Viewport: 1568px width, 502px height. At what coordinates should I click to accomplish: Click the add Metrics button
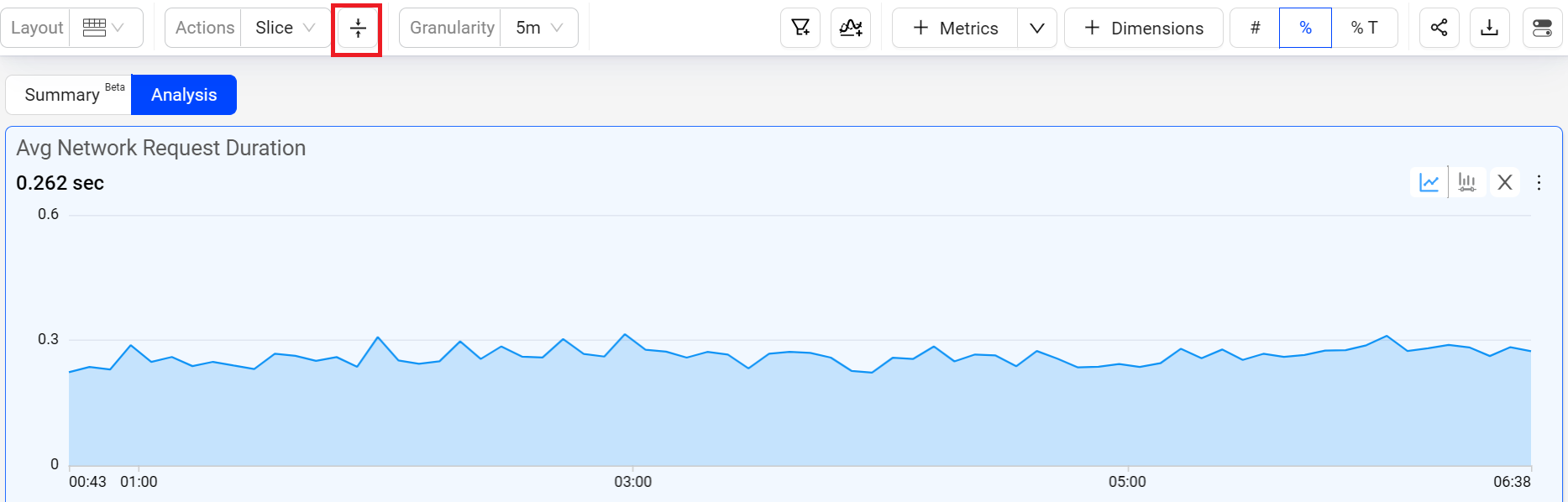955,28
